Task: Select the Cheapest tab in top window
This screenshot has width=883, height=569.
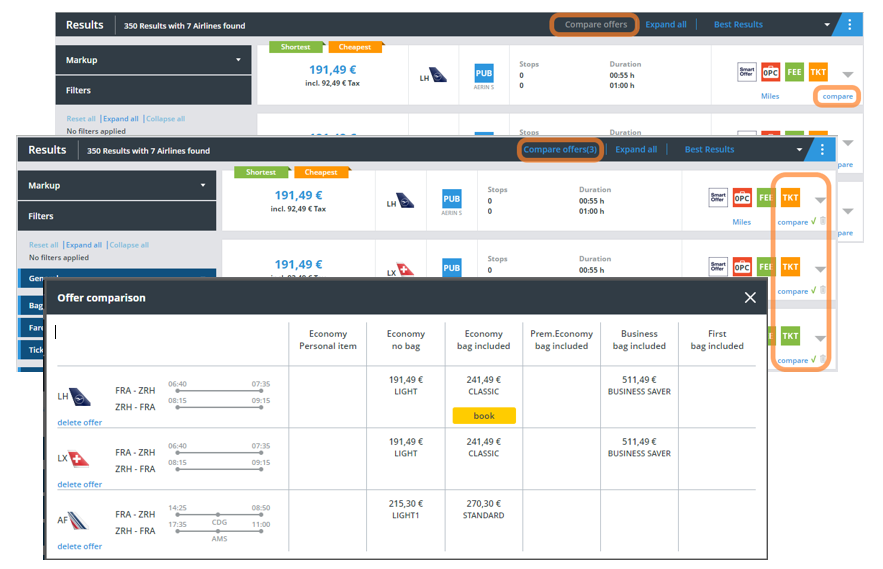Action: point(355,47)
